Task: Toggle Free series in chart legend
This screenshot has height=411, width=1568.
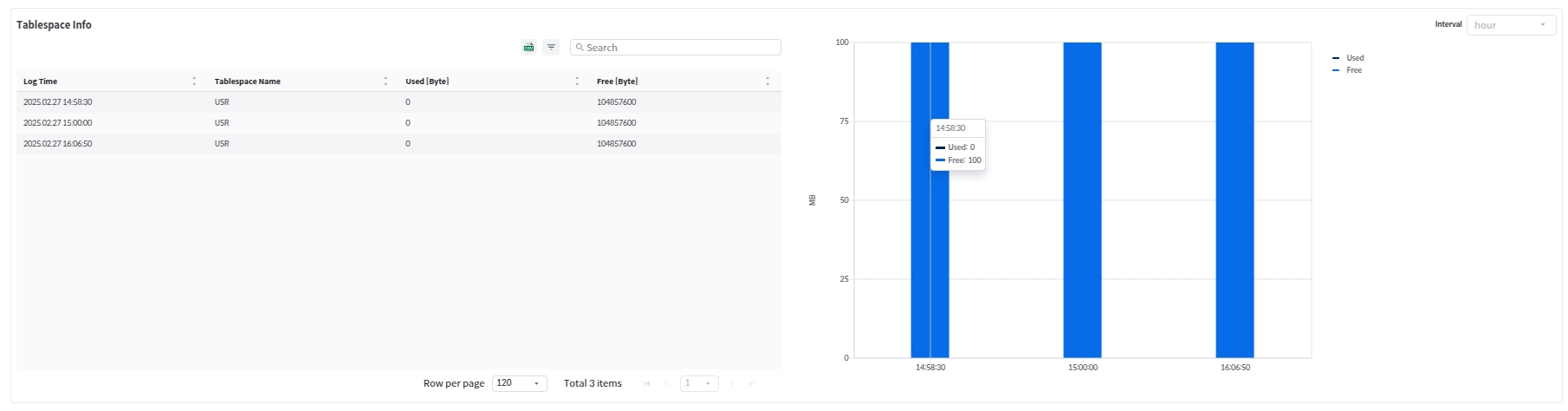Action: pos(1353,70)
